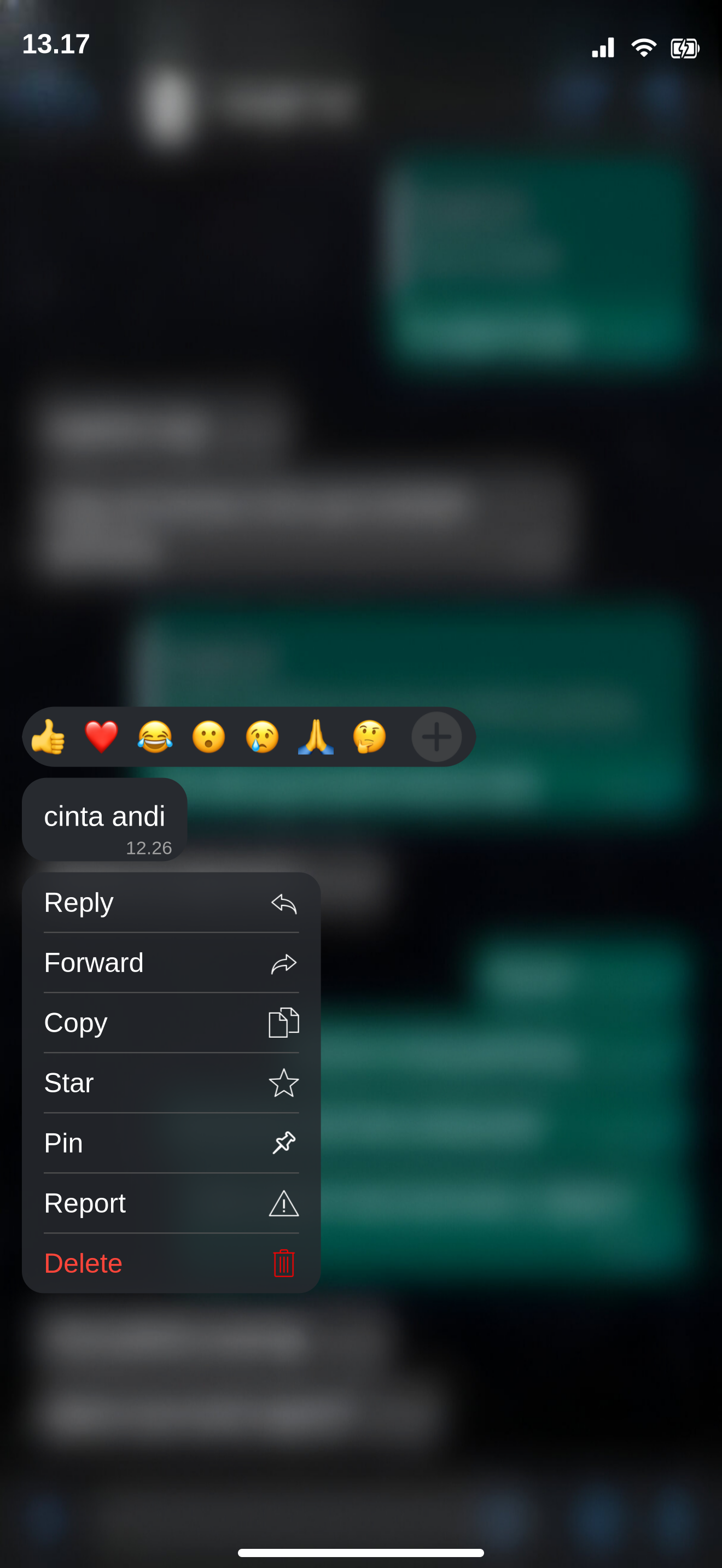The image size is (722, 1568).
Task: Report the message
Action: (171, 1203)
